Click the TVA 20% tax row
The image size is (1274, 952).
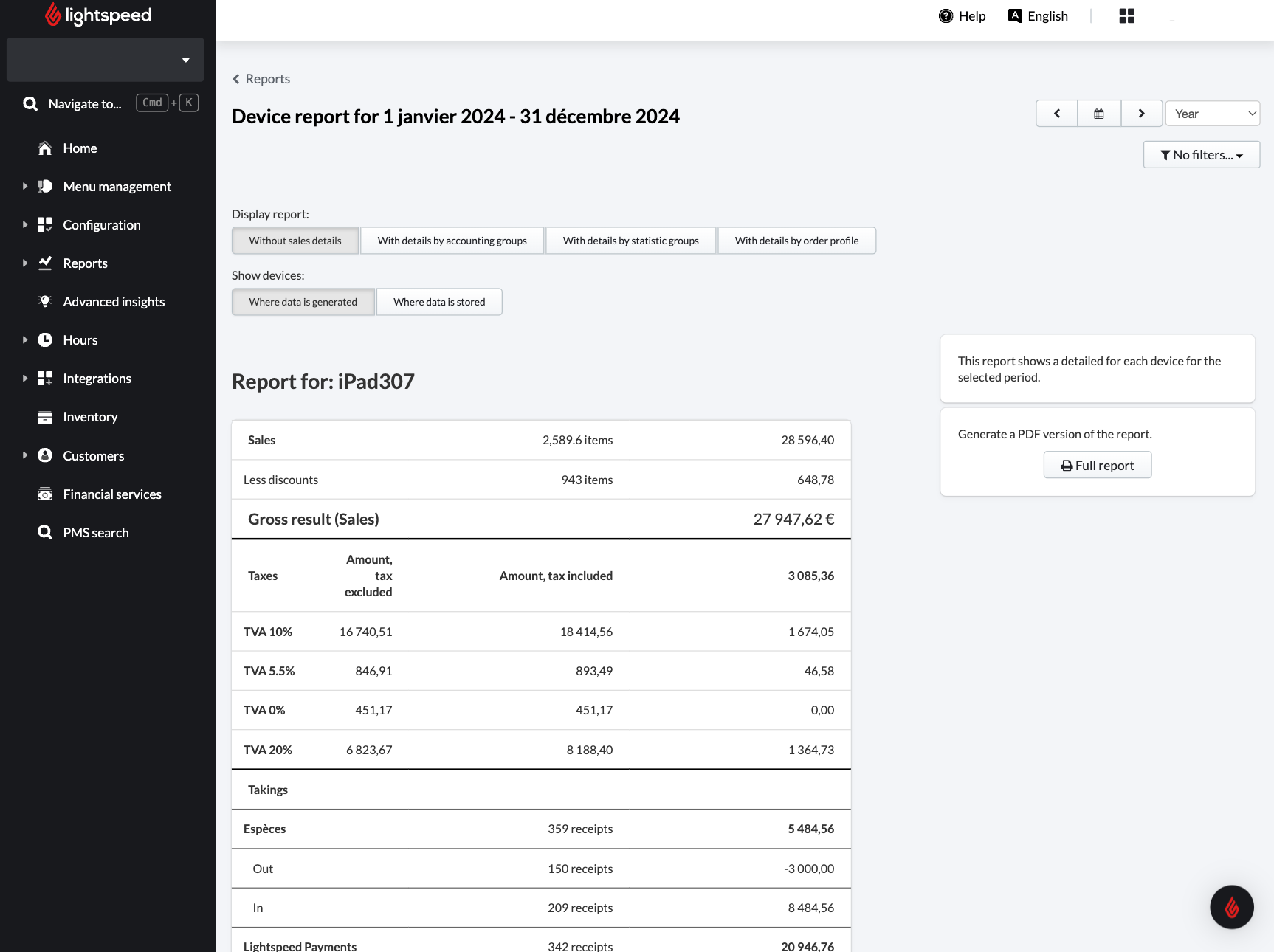(541, 750)
